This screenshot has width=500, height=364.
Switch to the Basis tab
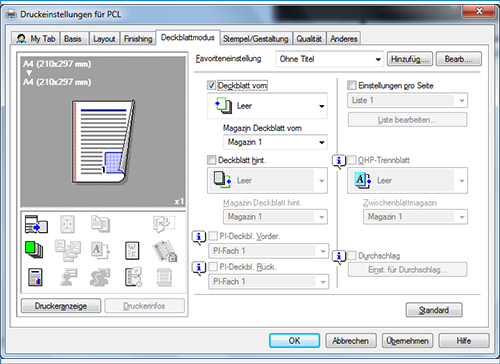coord(74,39)
